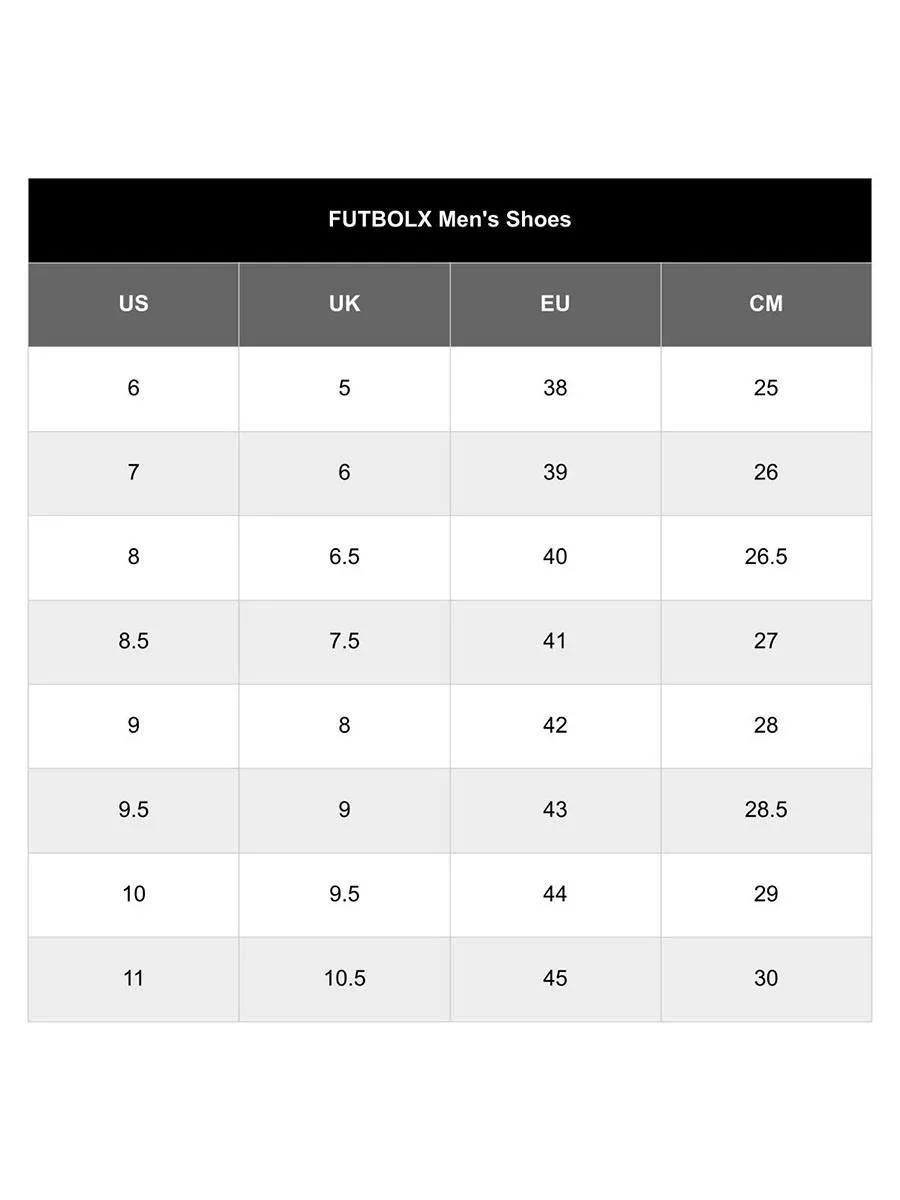Select the 28.5 CM value
Viewport: 900px width, 1200px height.
point(766,810)
